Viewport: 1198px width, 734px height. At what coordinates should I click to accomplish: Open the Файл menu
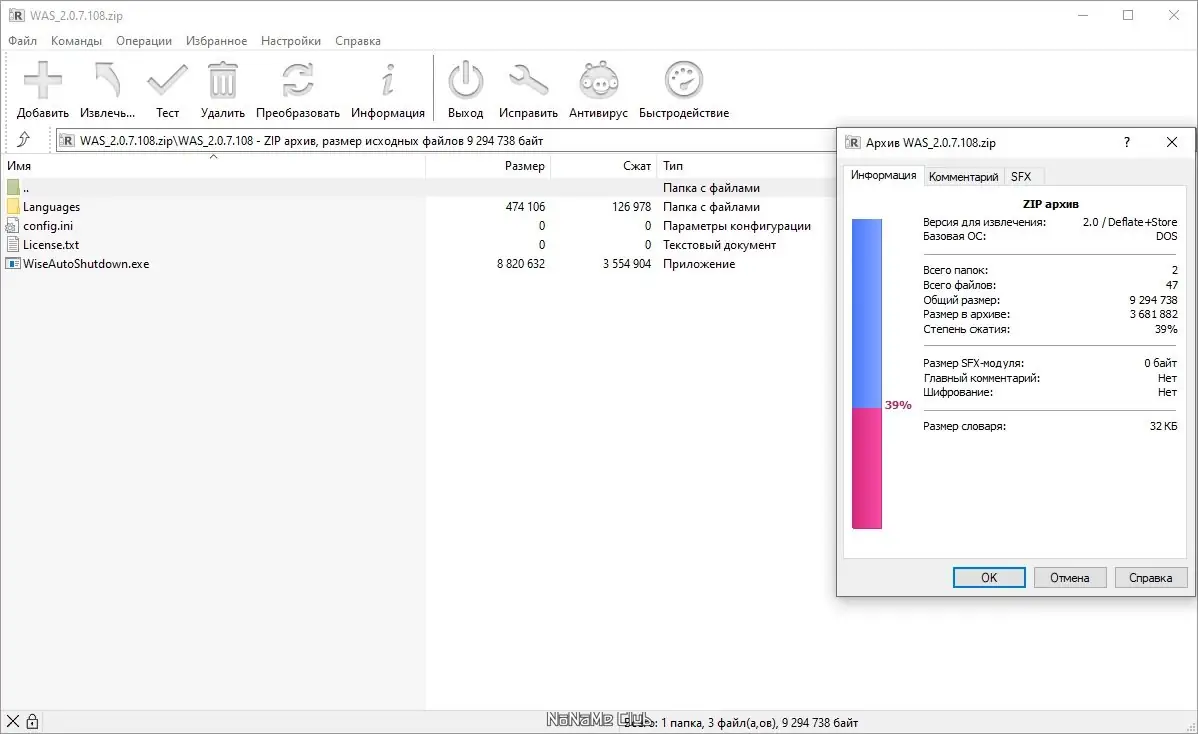(x=22, y=41)
